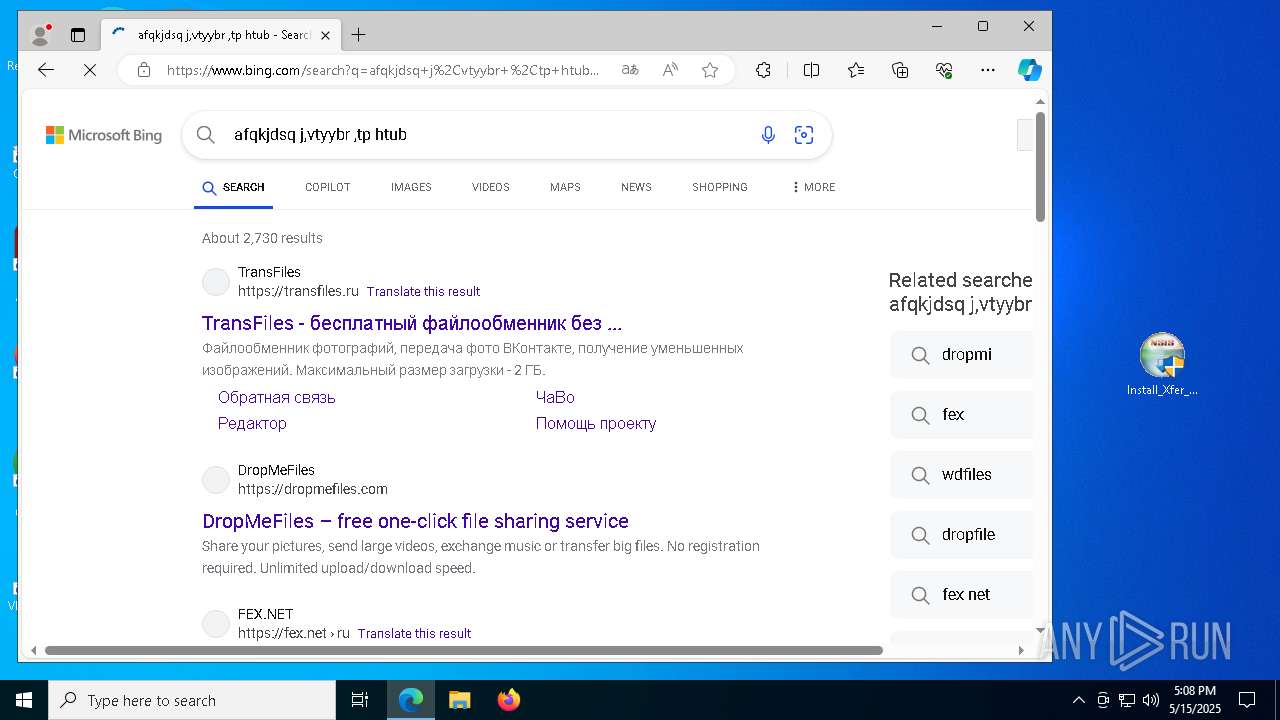Launch Firefox from the taskbar
1280x720 pixels.
[509, 700]
